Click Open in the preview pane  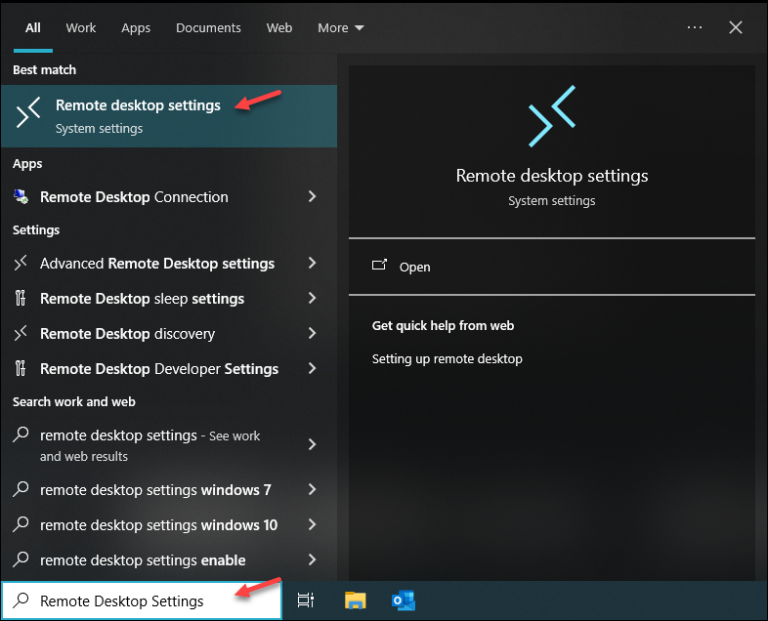(x=552, y=267)
